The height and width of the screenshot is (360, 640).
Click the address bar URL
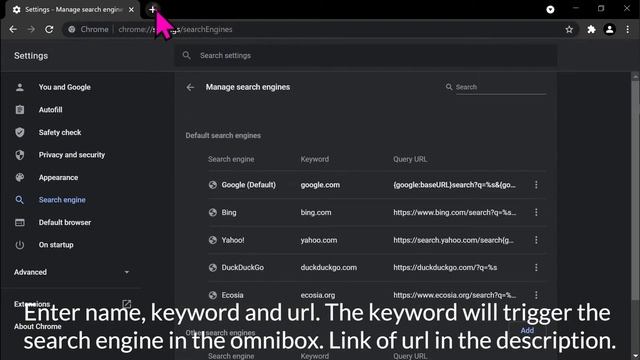175,29
